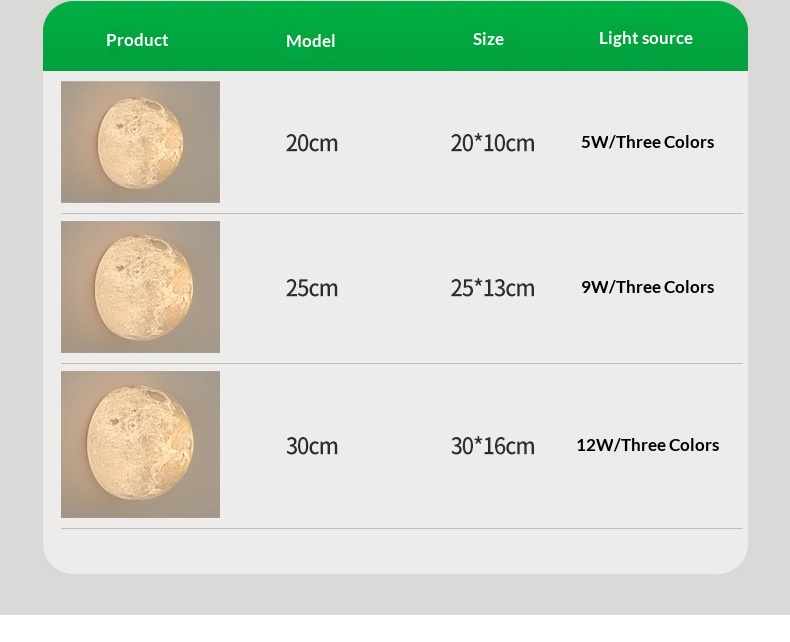The image size is (790, 642).
Task: Click the divider line under the 20cm row
Action: pyautogui.click(x=402, y=213)
